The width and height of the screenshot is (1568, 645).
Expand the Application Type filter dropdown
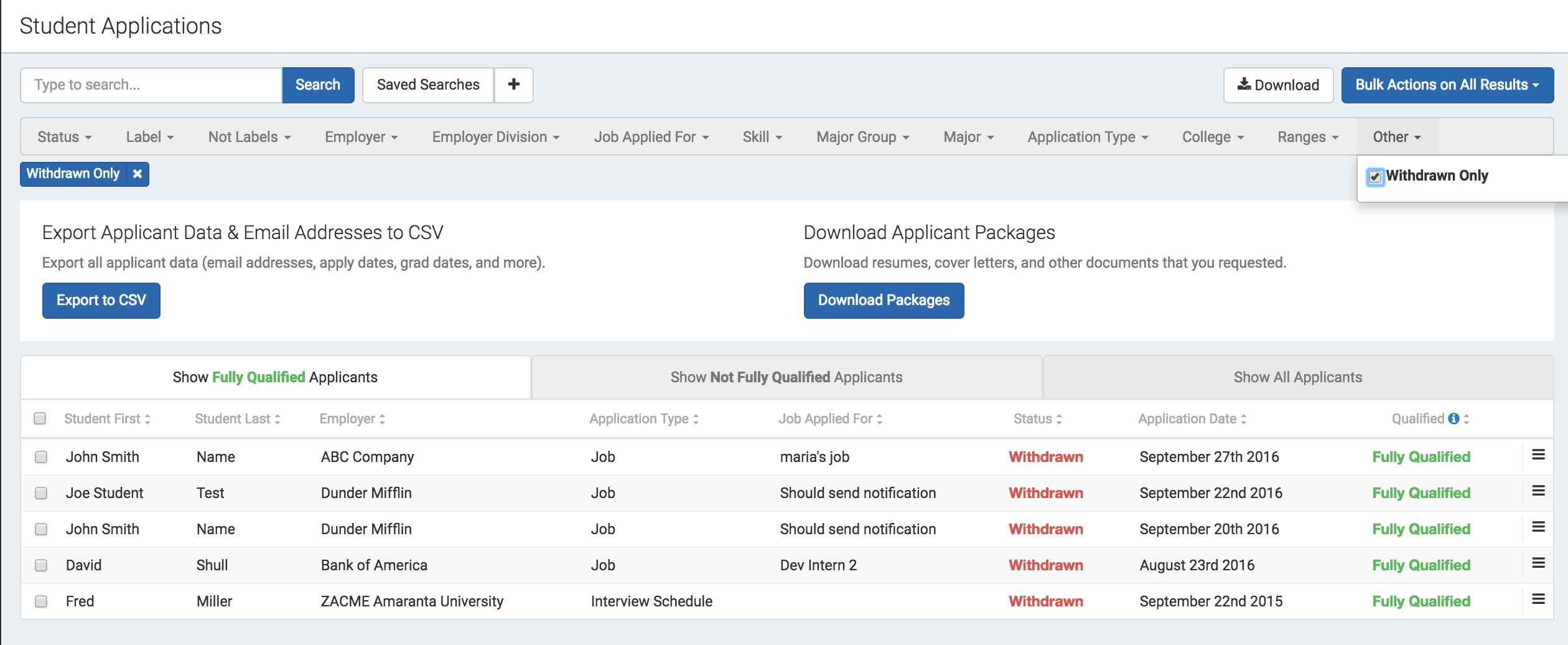click(1087, 137)
